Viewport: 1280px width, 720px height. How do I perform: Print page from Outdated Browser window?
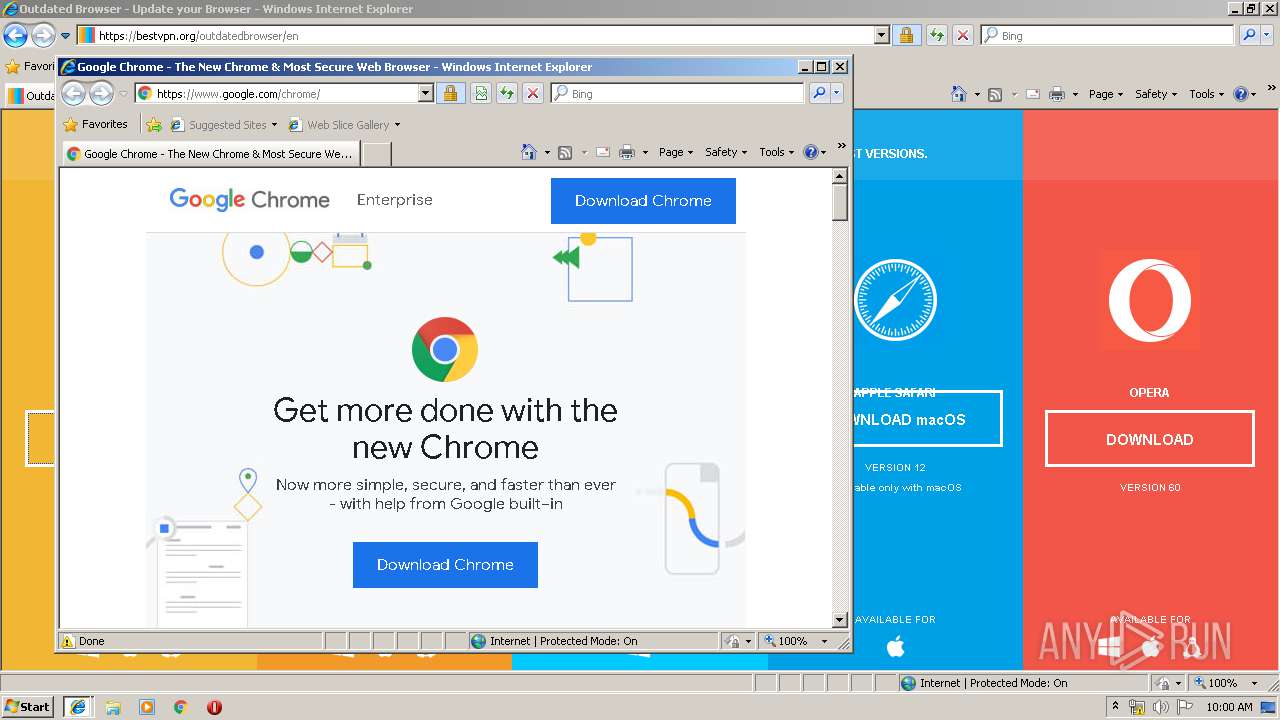click(x=1057, y=94)
